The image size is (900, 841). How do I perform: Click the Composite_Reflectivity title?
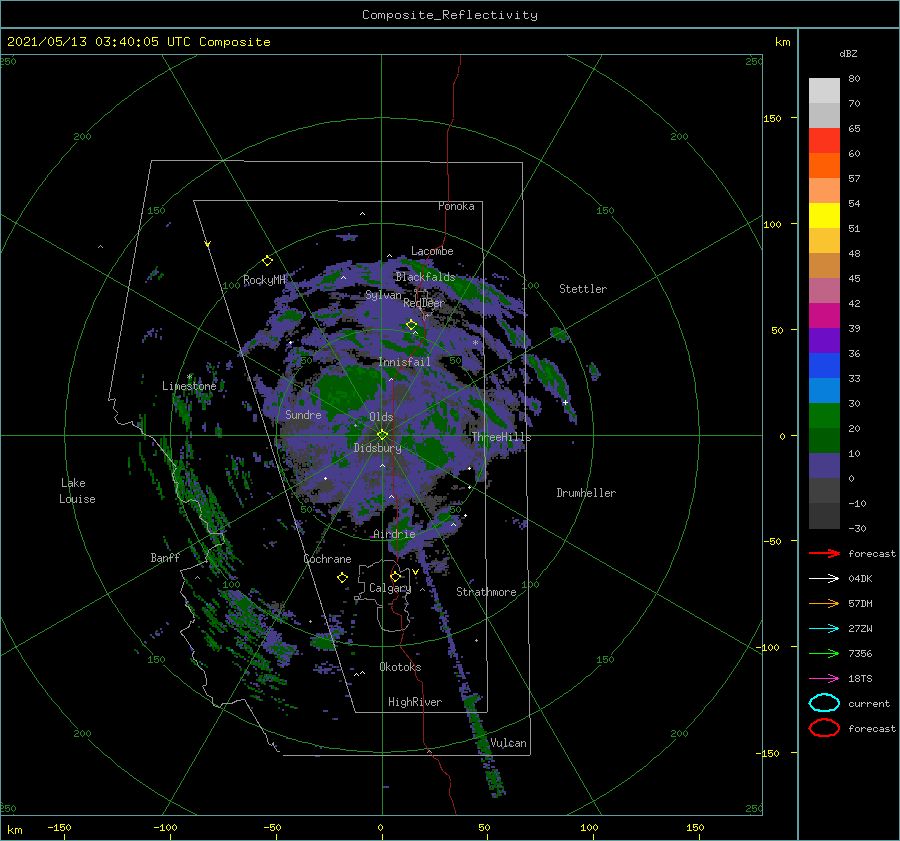[450, 15]
